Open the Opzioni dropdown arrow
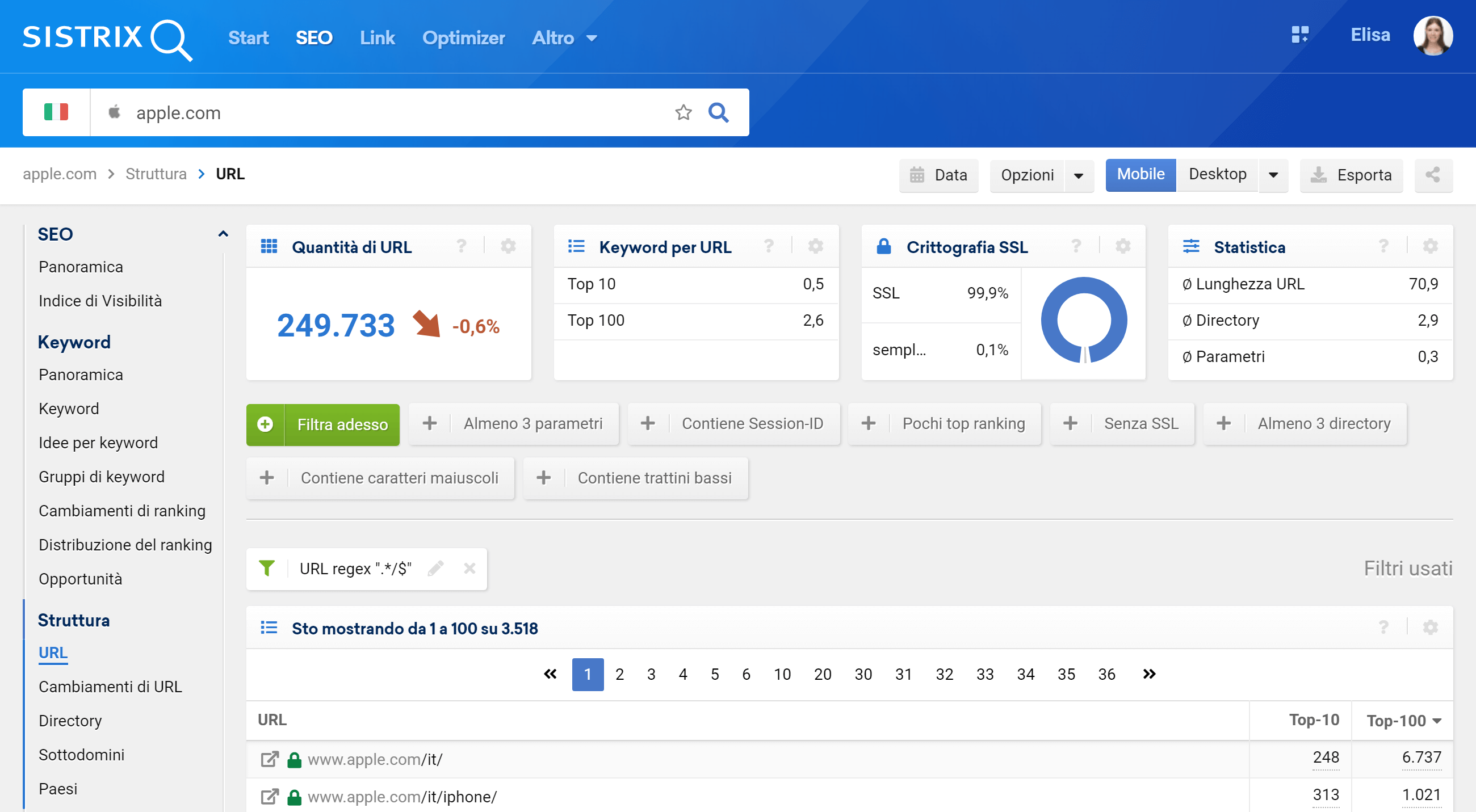Image resolution: width=1476 pixels, height=812 pixels. [1079, 175]
